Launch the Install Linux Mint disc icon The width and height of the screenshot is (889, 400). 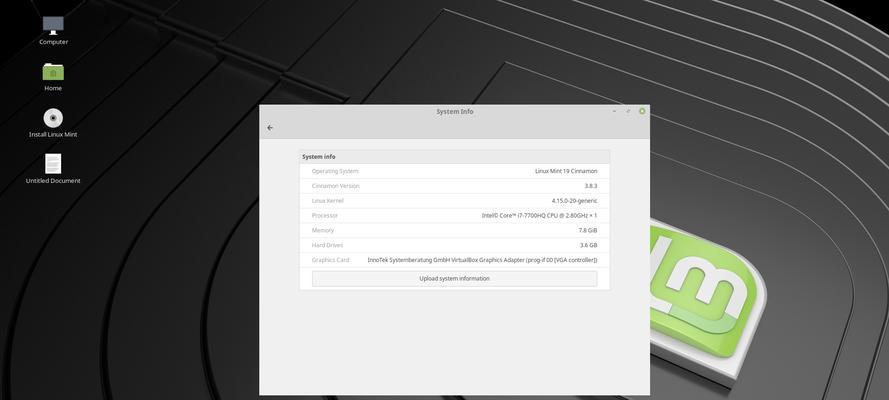pos(53,118)
